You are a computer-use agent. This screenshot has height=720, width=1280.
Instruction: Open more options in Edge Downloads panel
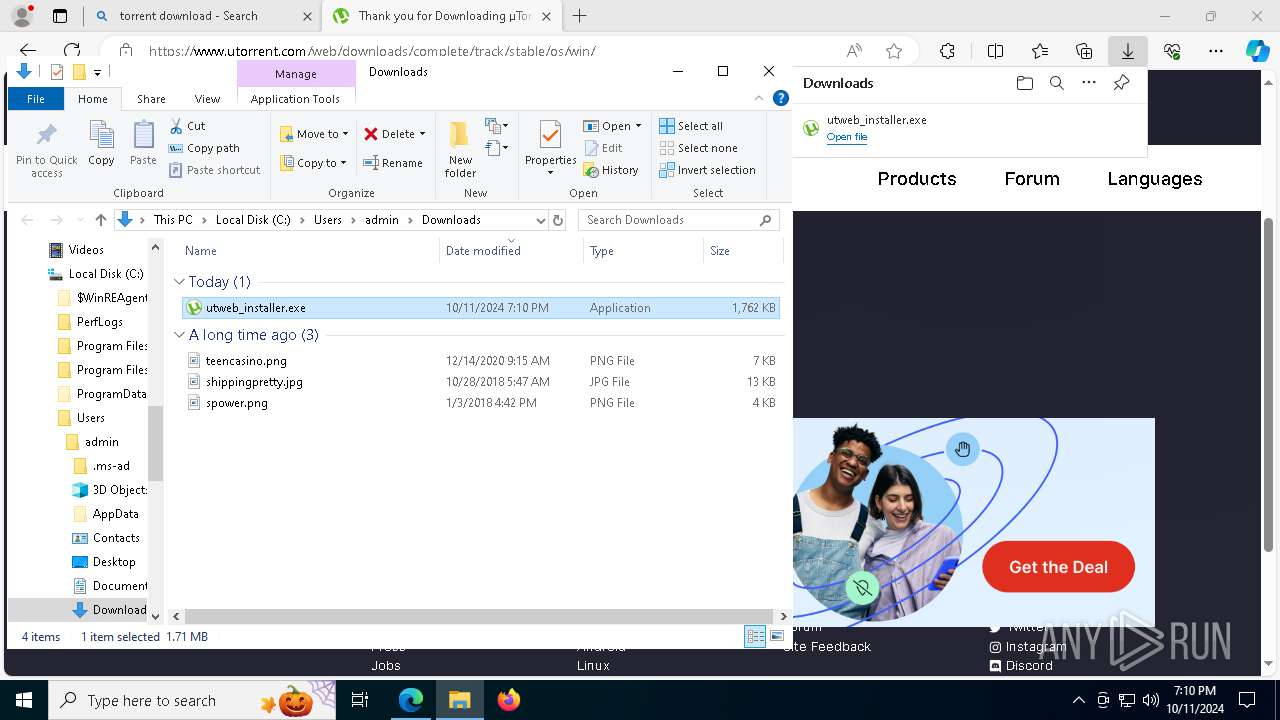pos(1089,83)
